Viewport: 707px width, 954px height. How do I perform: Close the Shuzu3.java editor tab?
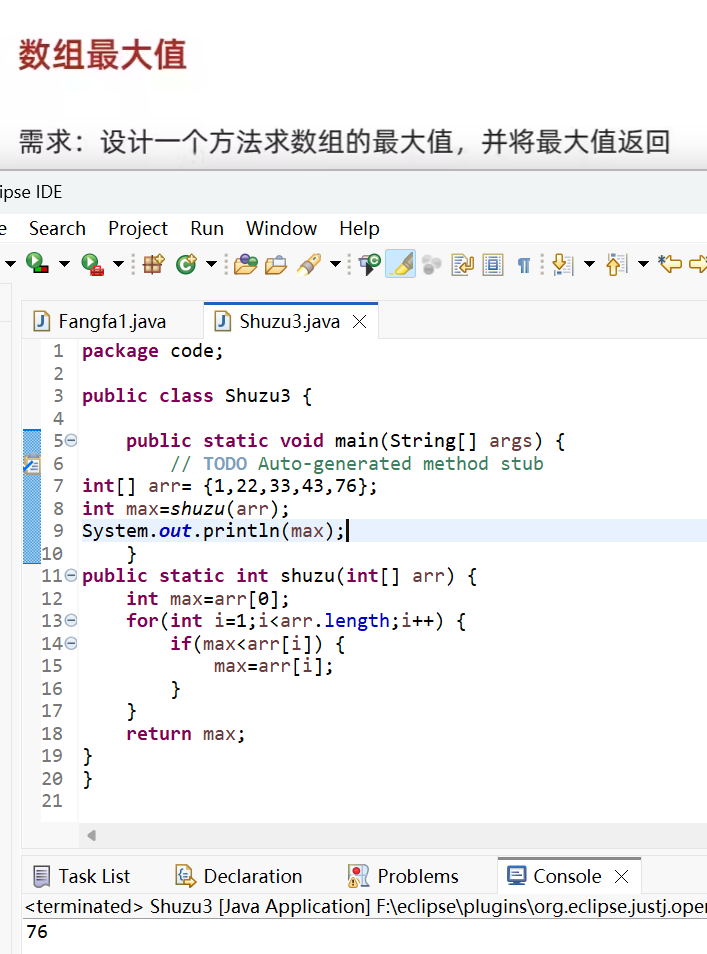tap(360, 321)
